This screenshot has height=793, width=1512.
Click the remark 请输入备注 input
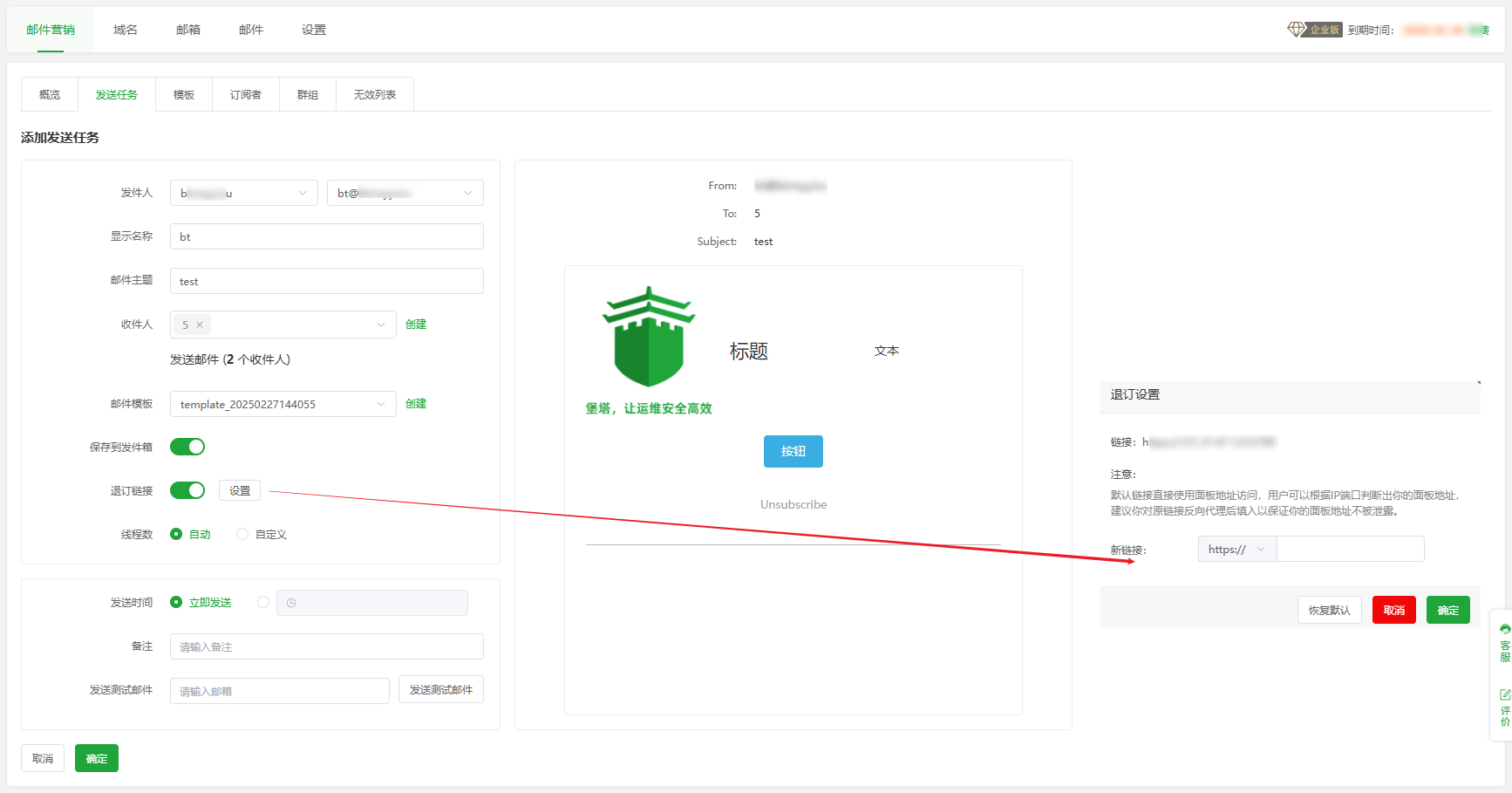(x=327, y=646)
